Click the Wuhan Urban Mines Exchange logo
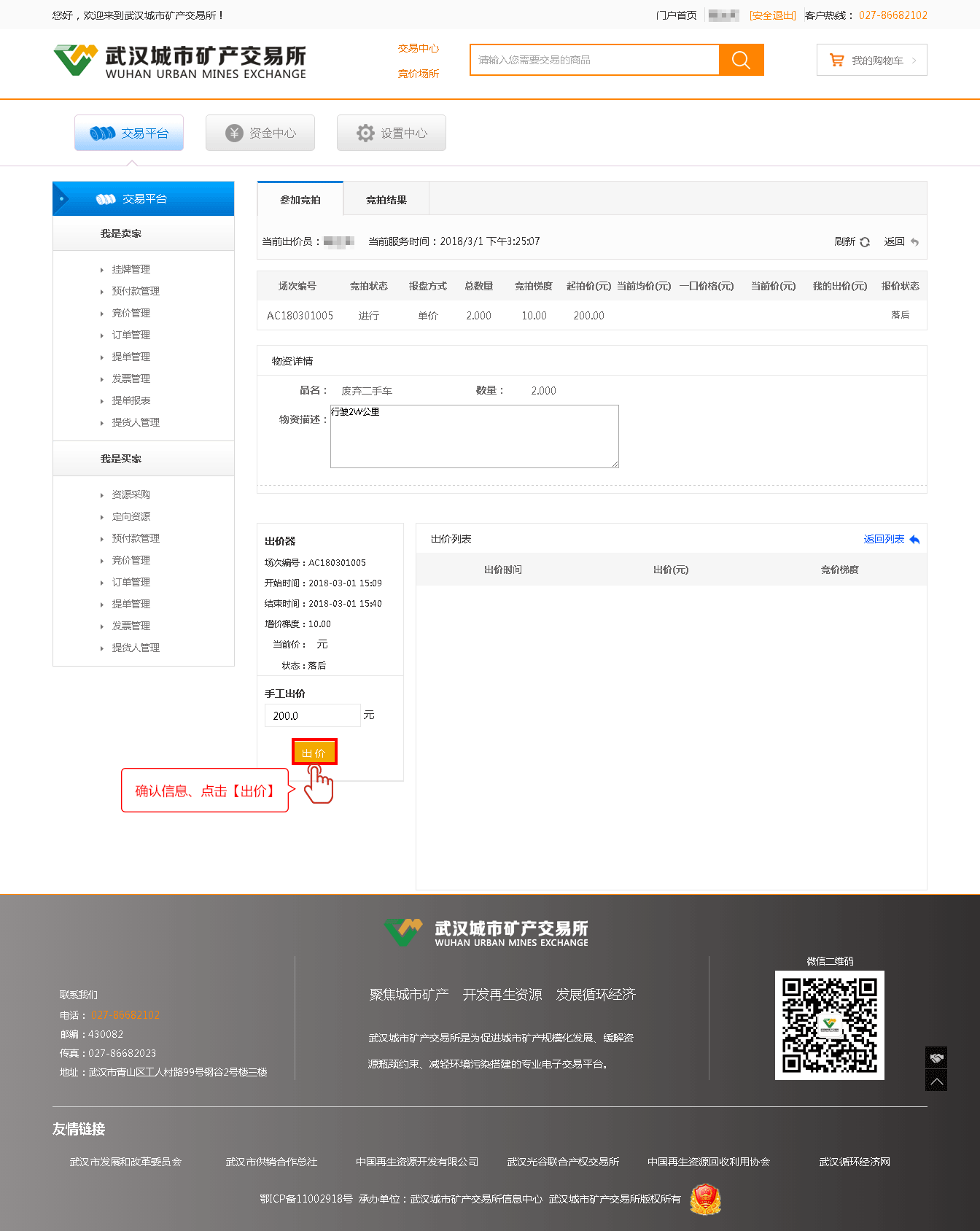This screenshot has width=980, height=1231. click(x=179, y=61)
